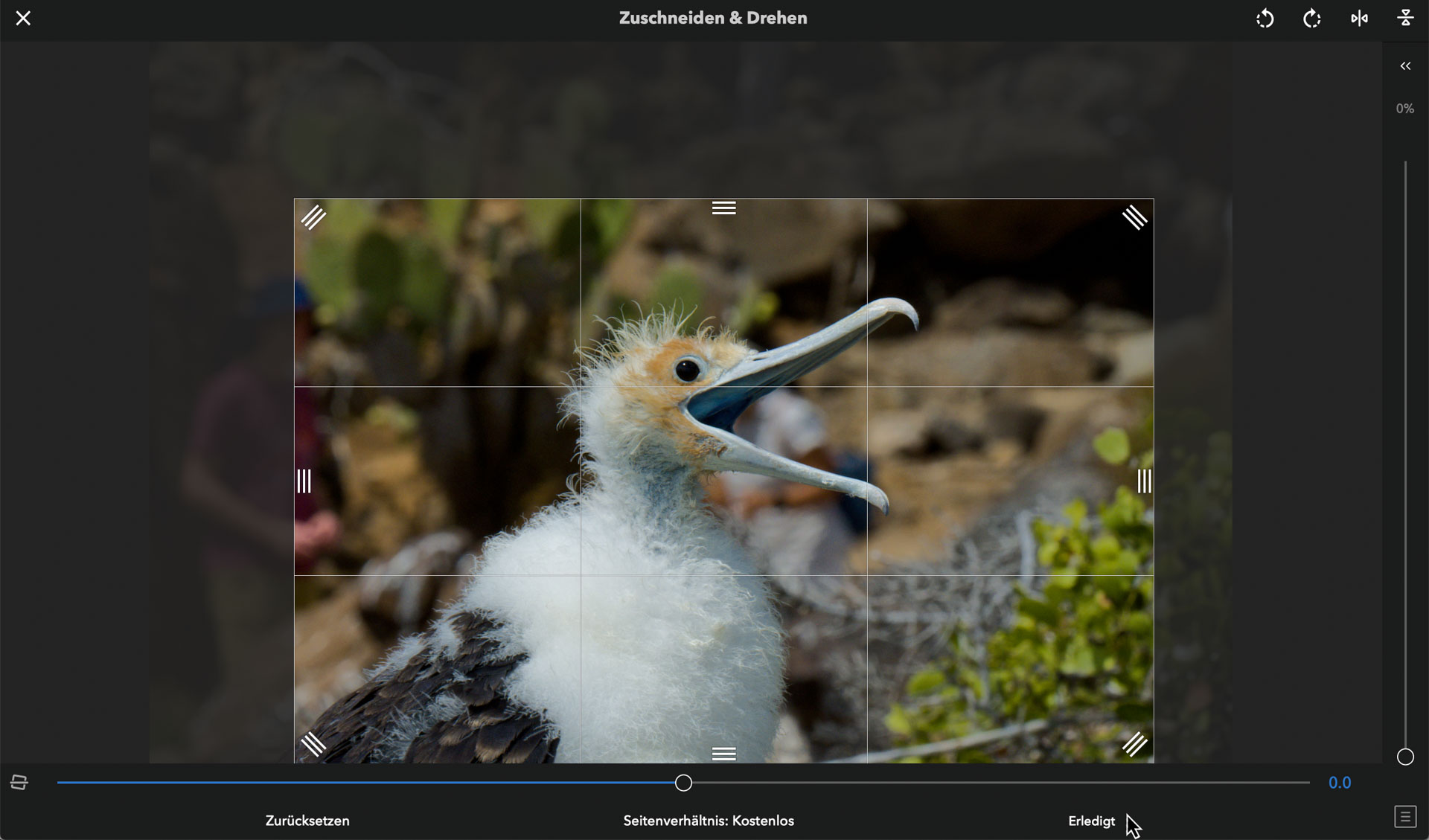The height and width of the screenshot is (840, 1429).
Task: Click the 0% value label
Action: point(1404,109)
